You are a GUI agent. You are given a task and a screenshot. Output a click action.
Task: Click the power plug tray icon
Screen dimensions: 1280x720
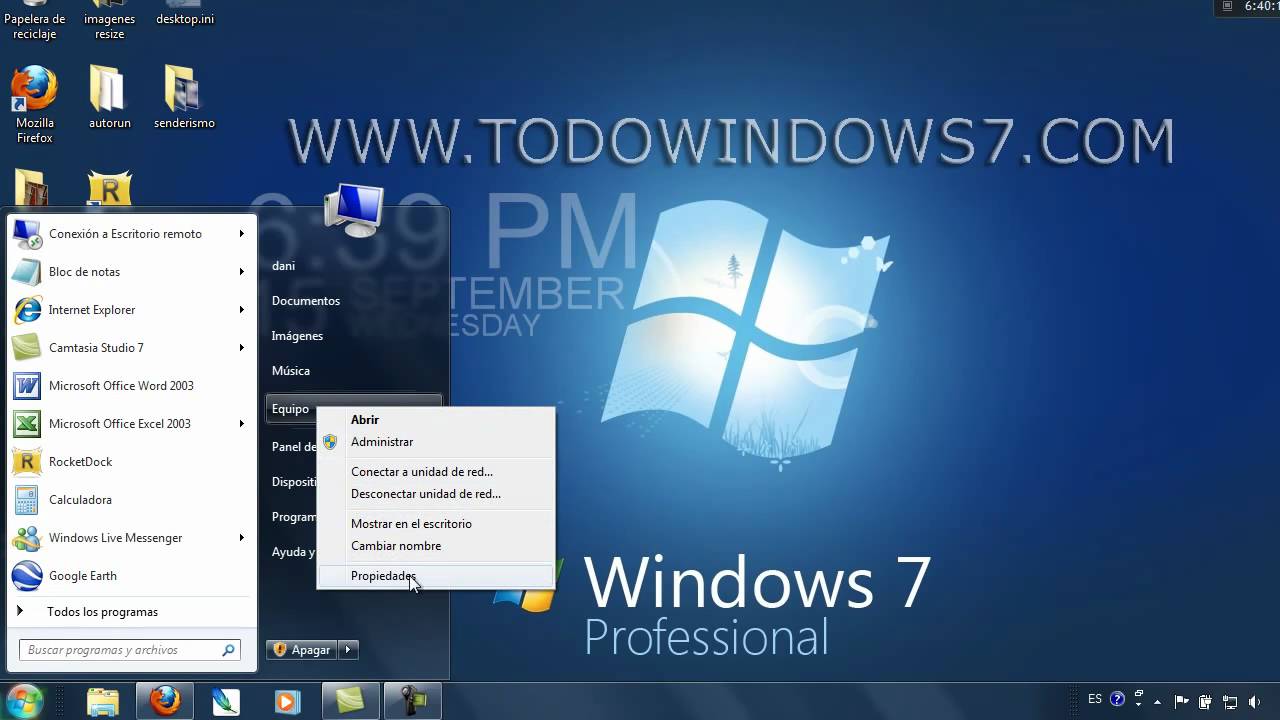[1205, 701]
